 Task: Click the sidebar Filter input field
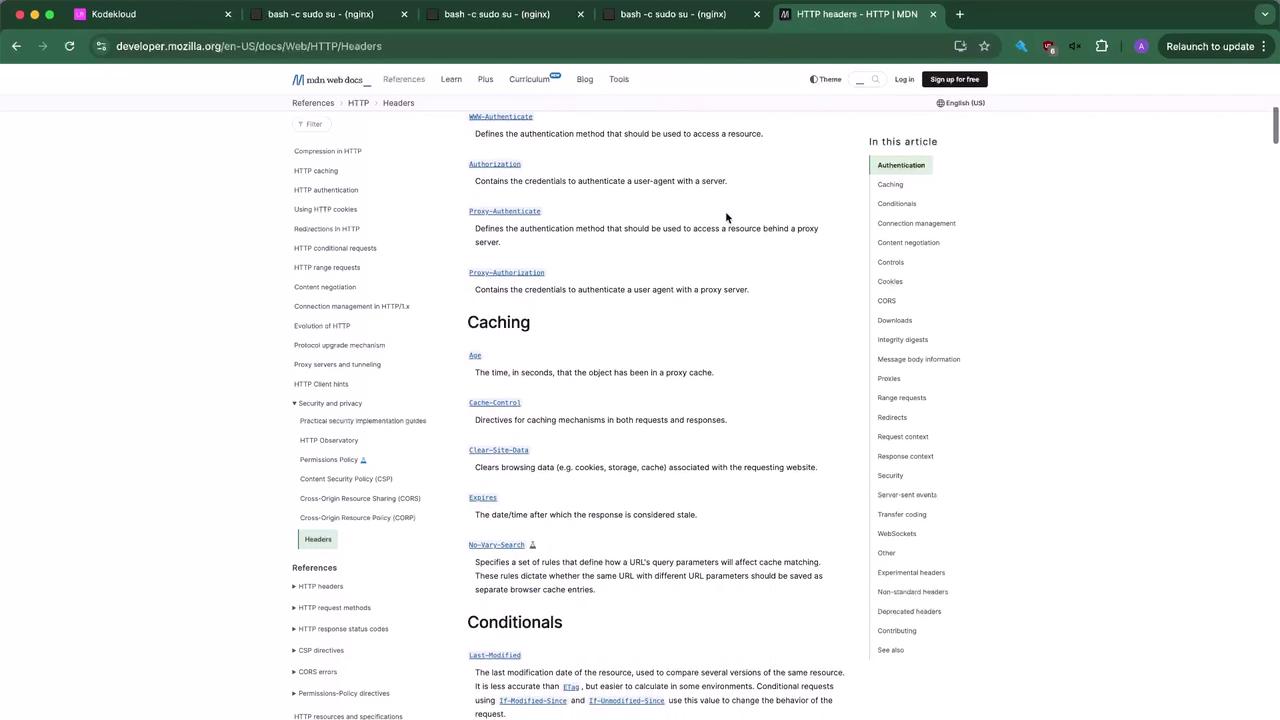pos(314,124)
